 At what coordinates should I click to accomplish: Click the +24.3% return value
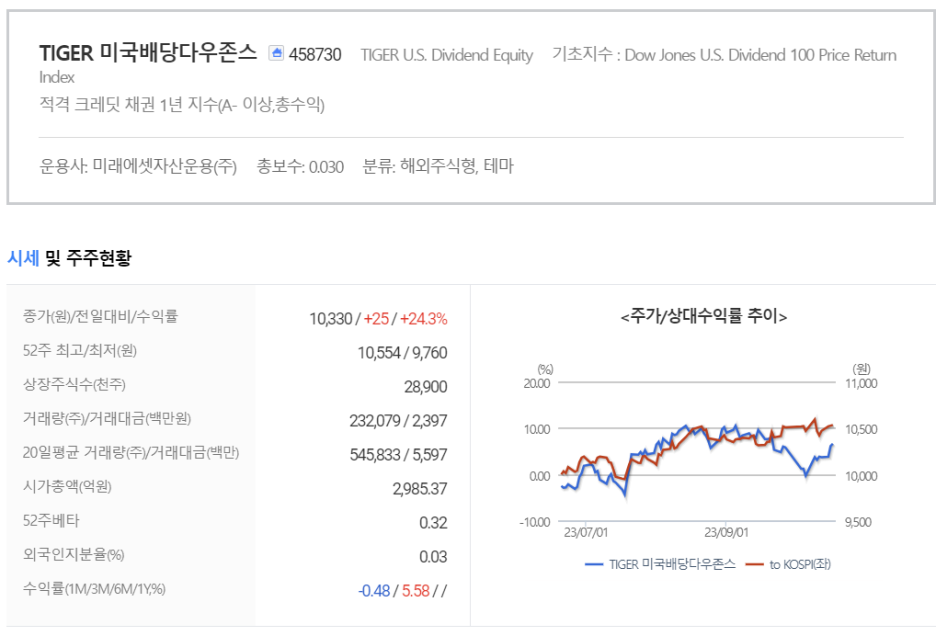click(424, 319)
